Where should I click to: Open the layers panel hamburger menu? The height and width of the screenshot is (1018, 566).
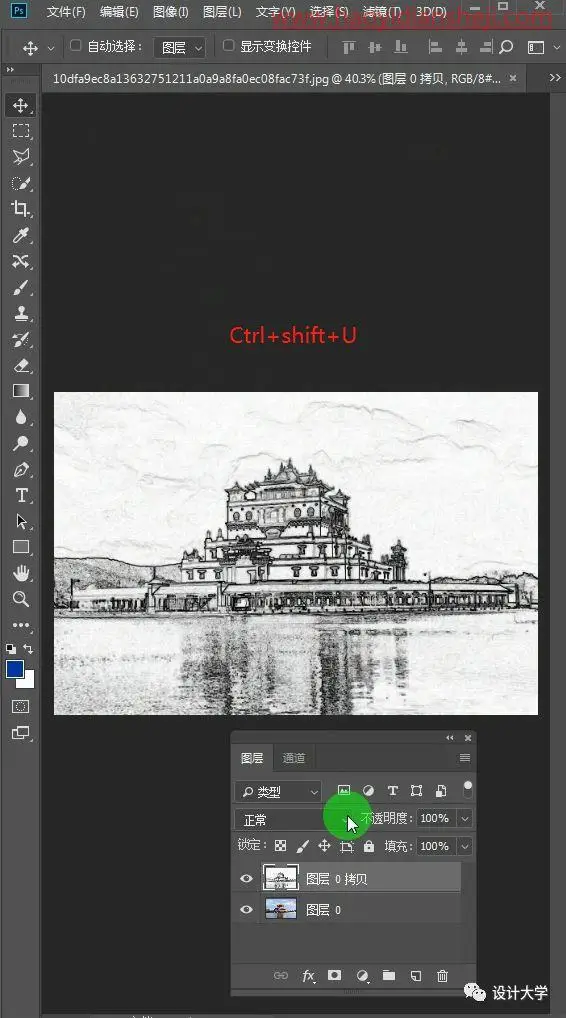465,758
